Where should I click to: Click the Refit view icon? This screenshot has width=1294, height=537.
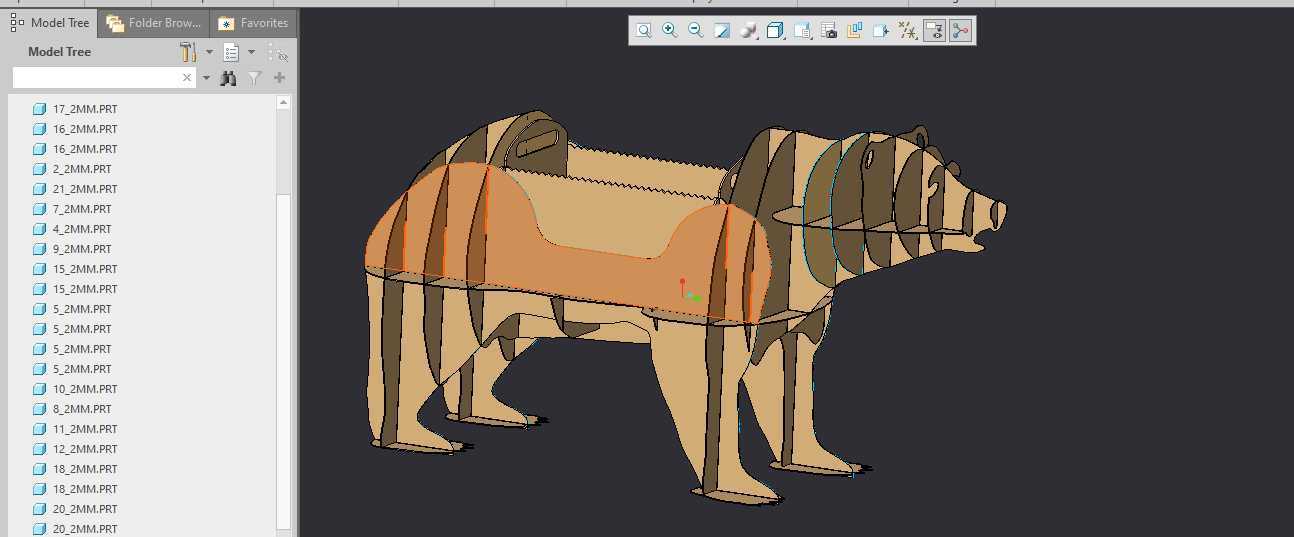(644, 31)
